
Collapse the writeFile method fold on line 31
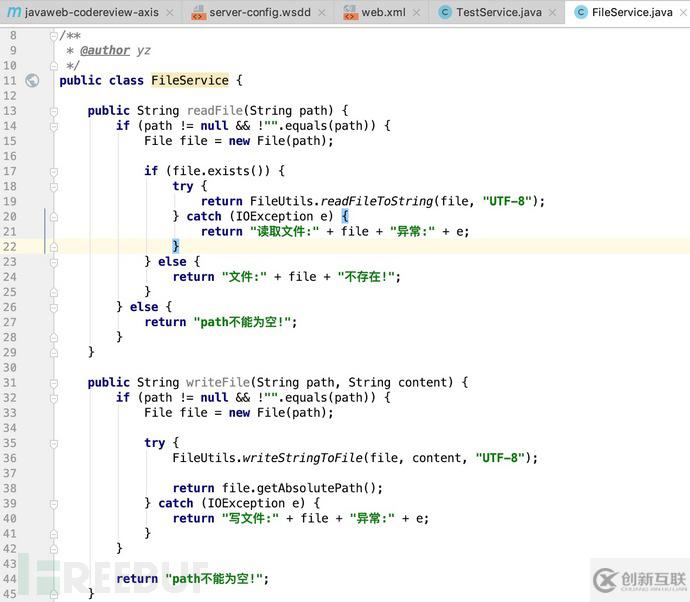[54, 383]
